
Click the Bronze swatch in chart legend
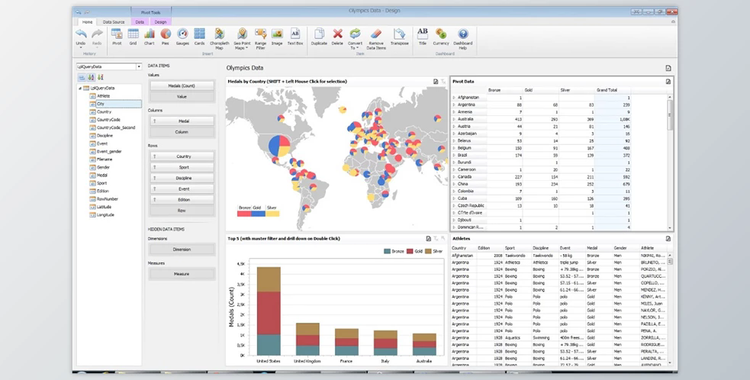point(387,251)
